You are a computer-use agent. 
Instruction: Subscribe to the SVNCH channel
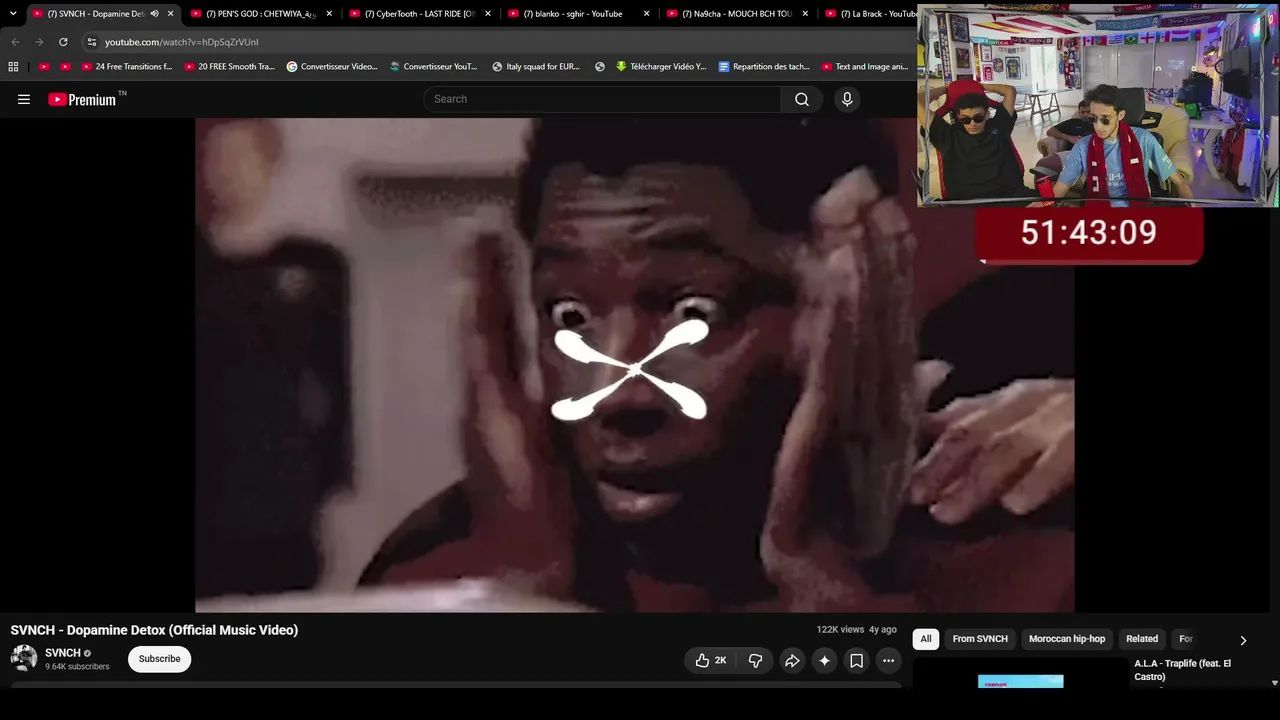click(160, 659)
